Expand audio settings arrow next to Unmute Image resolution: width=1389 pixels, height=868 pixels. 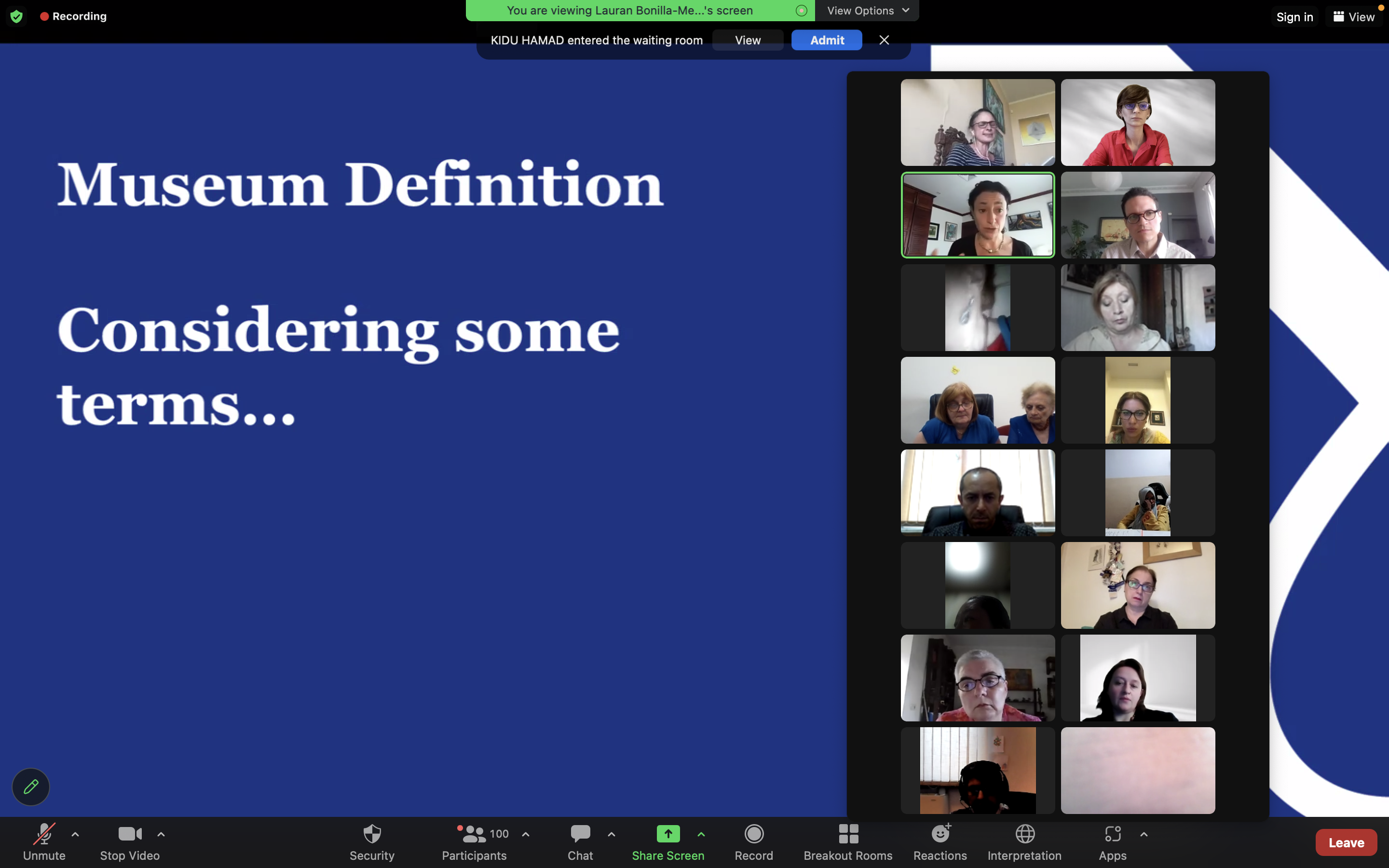point(75,834)
